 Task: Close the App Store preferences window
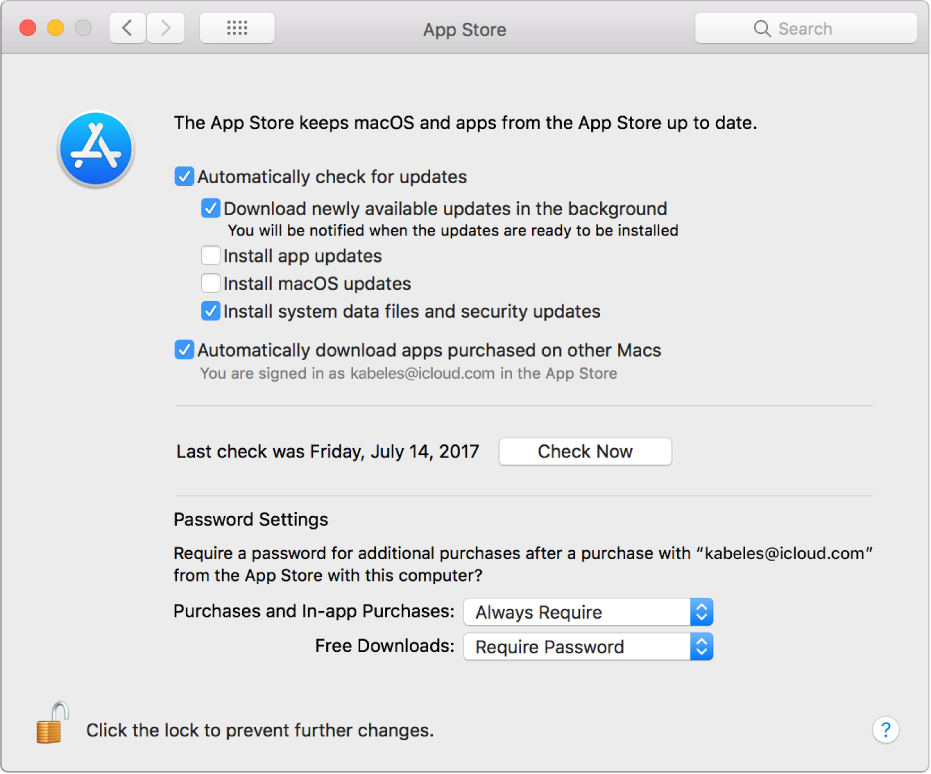click(x=28, y=28)
